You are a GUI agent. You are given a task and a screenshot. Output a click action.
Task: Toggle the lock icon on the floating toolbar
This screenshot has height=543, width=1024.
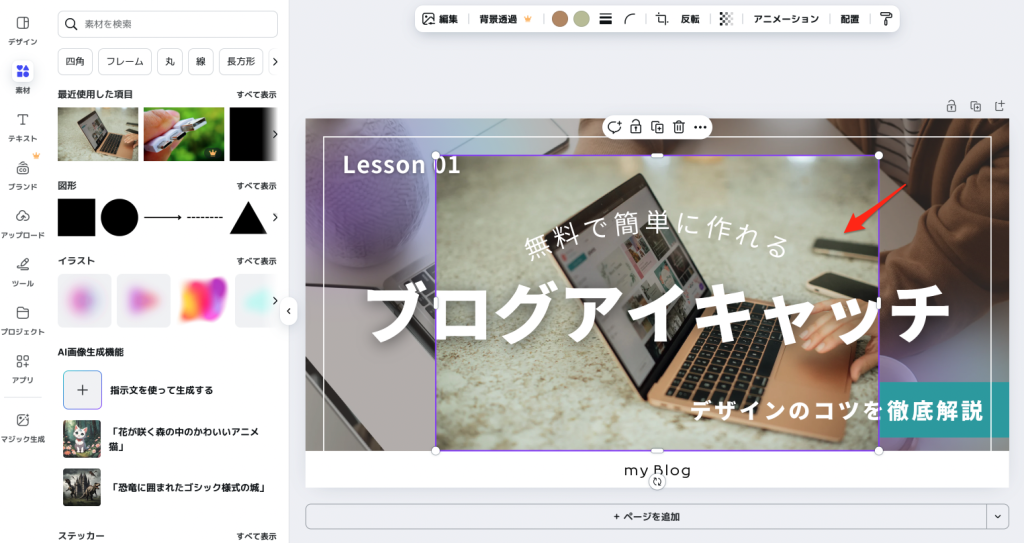point(635,127)
